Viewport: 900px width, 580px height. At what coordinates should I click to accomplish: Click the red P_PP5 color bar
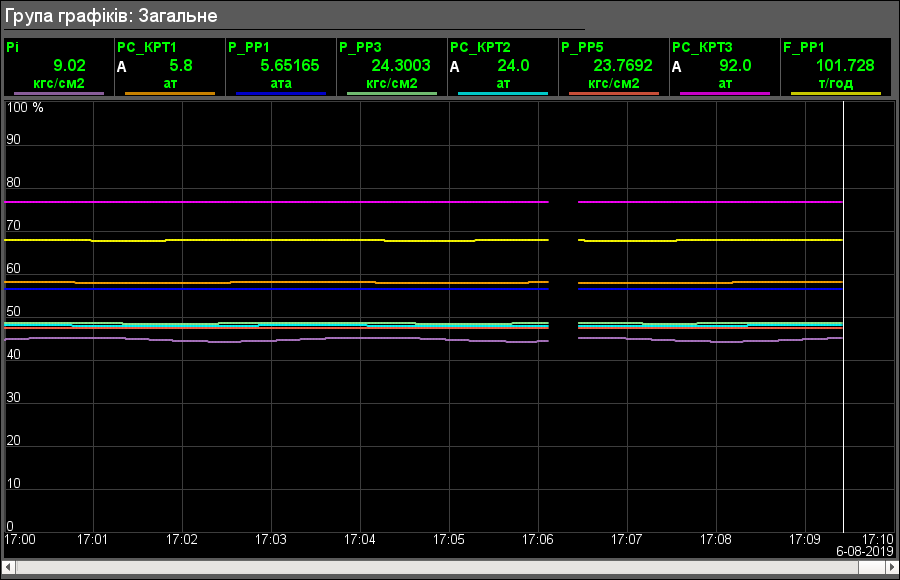614,93
